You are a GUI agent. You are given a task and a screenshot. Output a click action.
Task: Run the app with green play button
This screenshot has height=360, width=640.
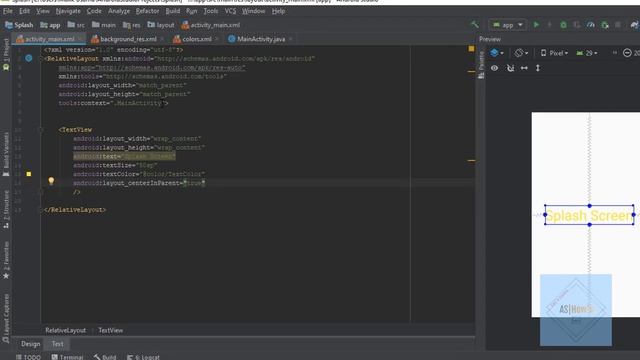[x=536, y=25]
